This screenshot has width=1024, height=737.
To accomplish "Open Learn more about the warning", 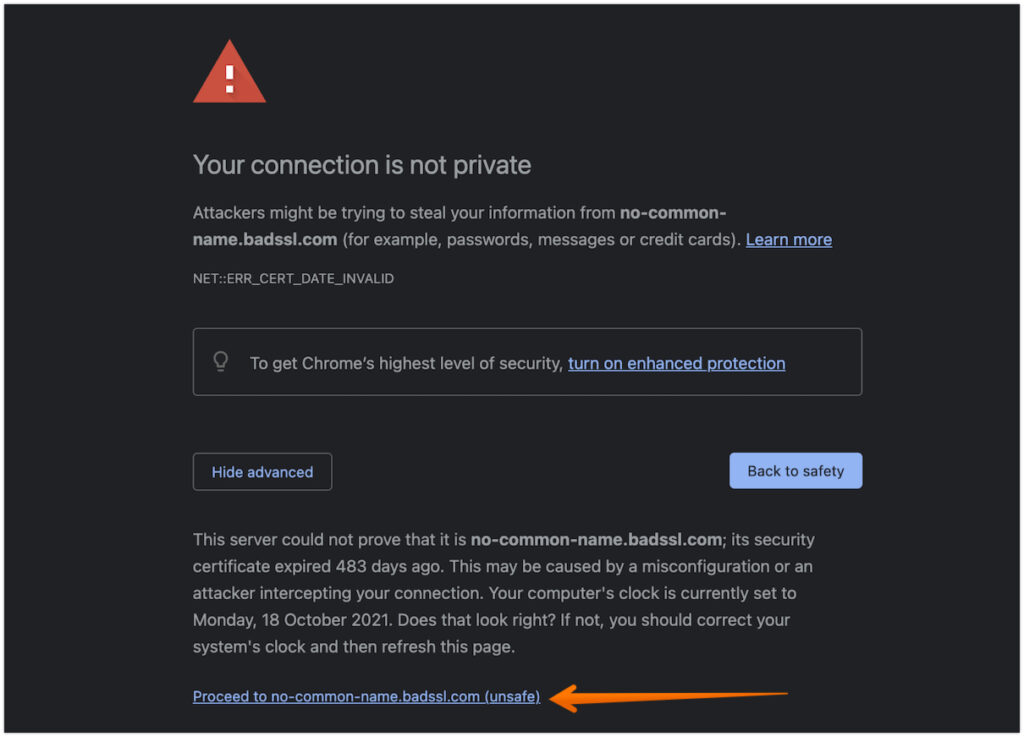I will coord(788,239).
